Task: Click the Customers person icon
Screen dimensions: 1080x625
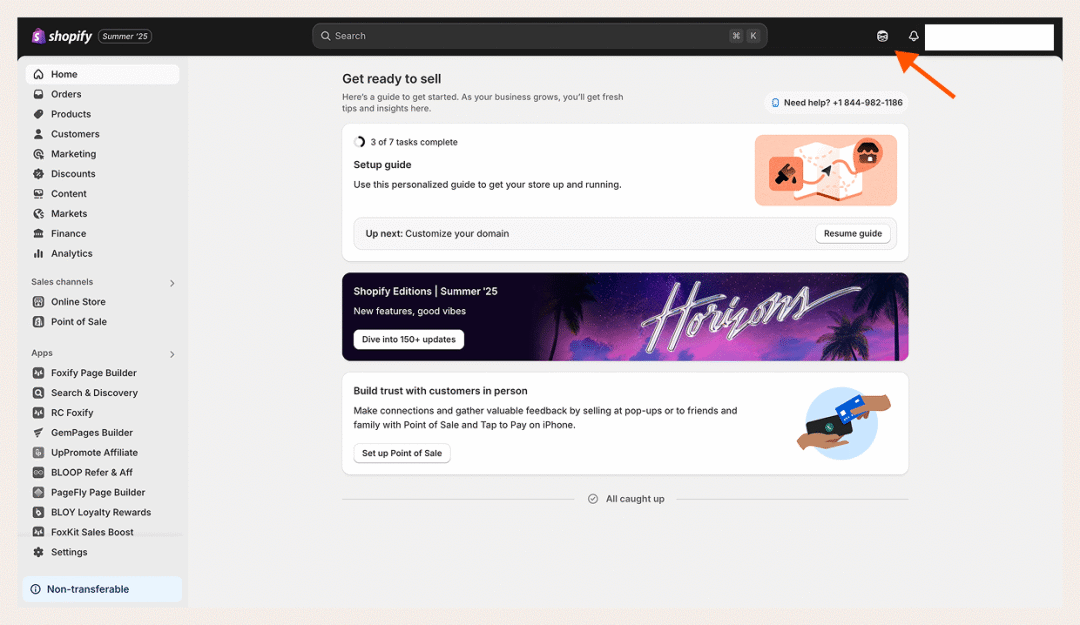Action: [x=39, y=134]
